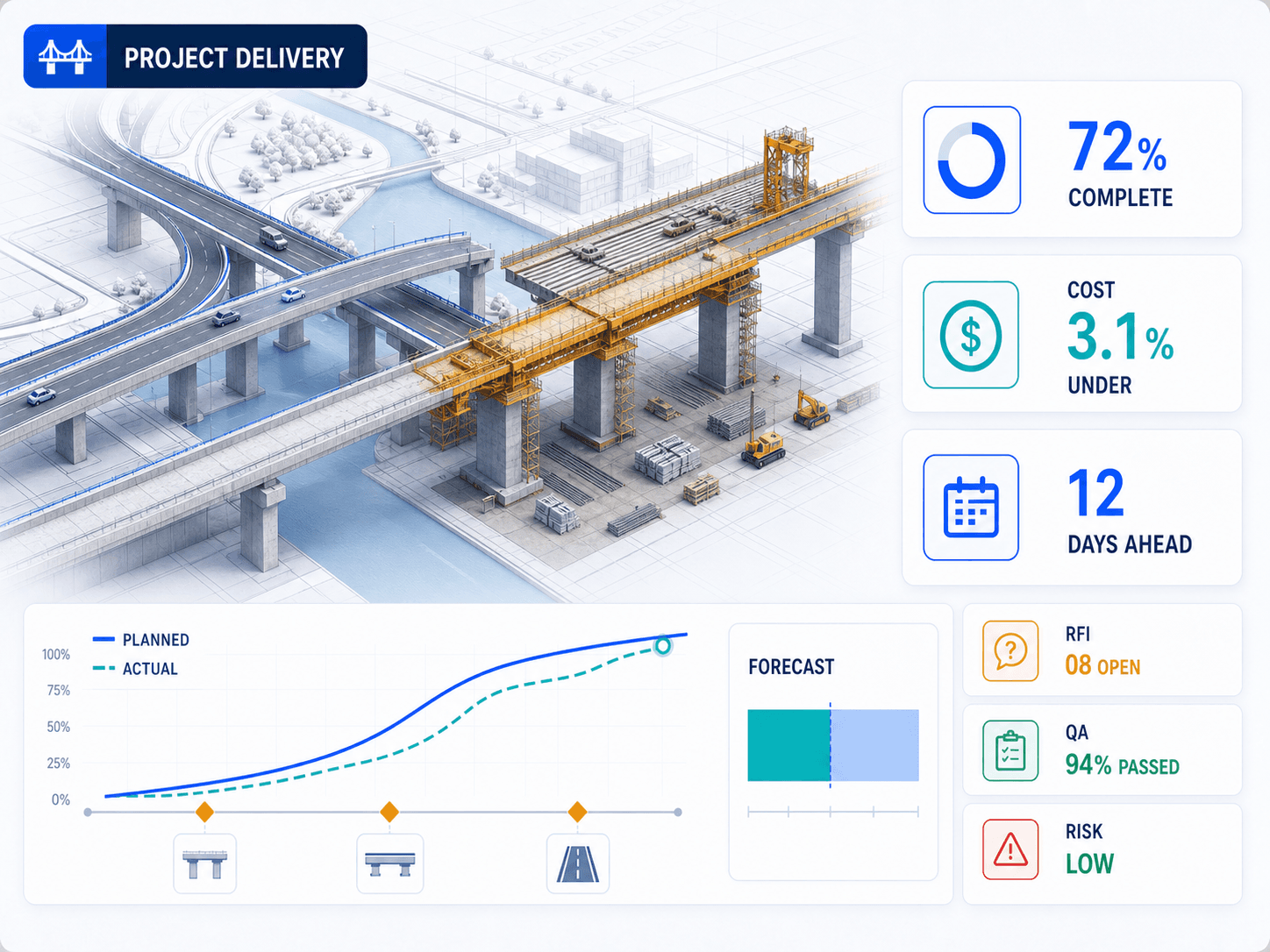1270x952 pixels.
Task: Toggle the PLANNED legend entry
Action: [140, 640]
